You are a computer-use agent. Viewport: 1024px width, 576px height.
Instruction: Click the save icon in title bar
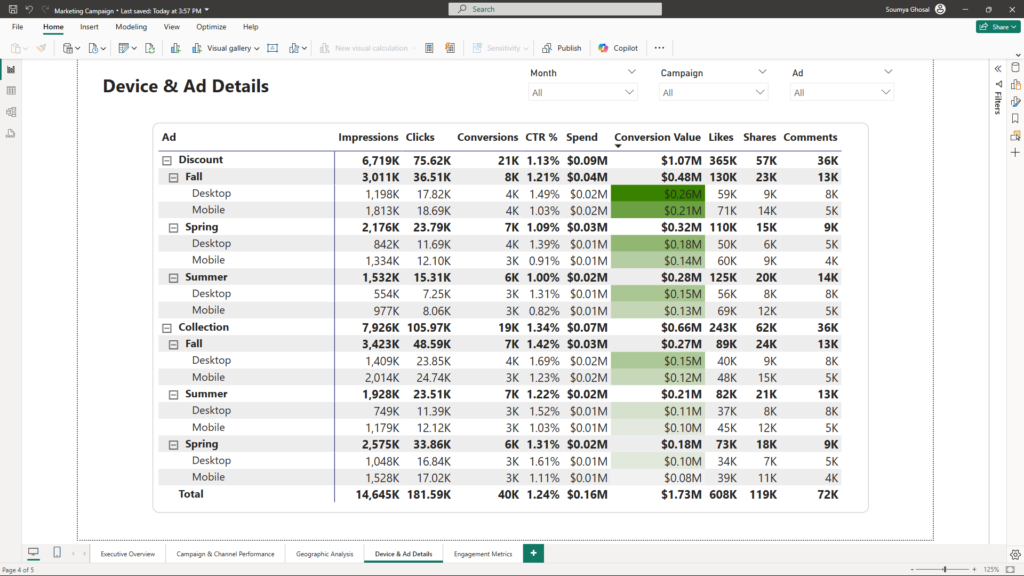tap(11, 9)
